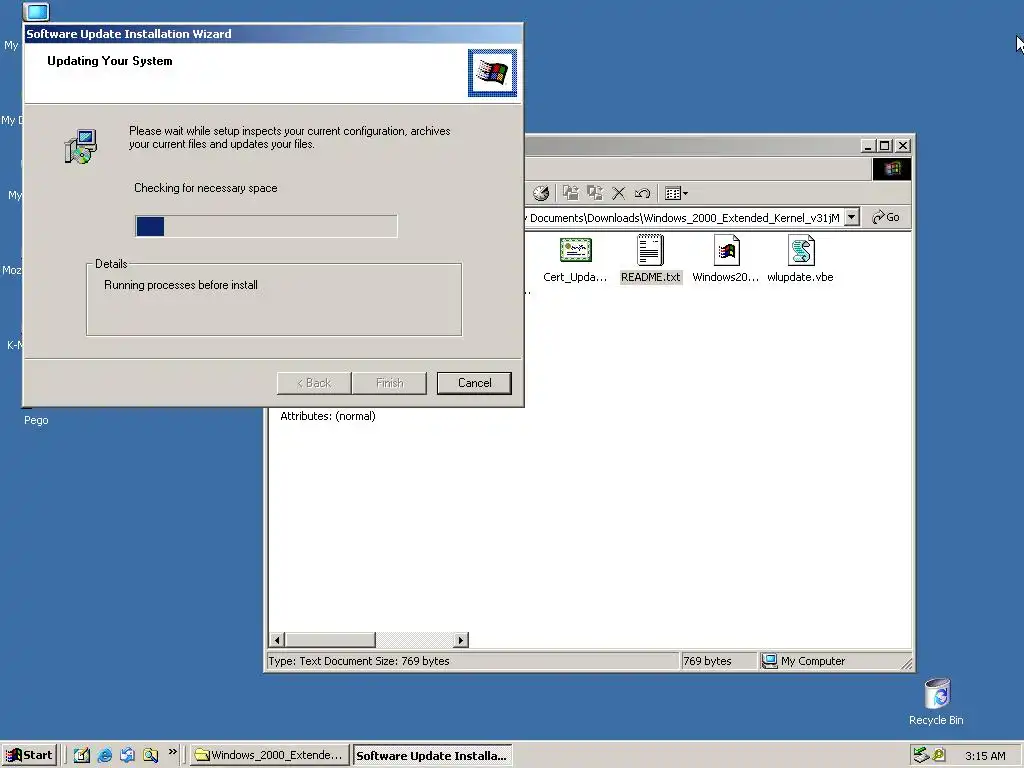Click the search folder quick launch icon
Screen dimensions: 1024x768
(x=150, y=755)
